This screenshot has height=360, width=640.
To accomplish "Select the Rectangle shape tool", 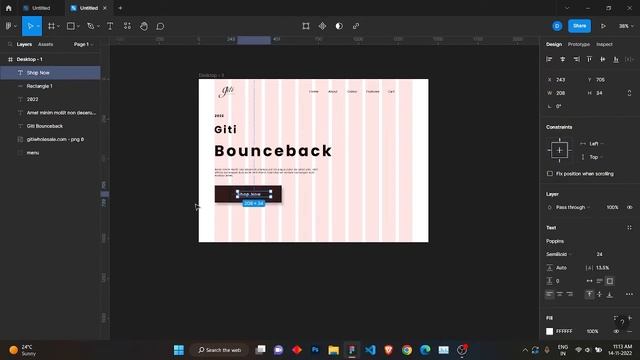I will tap(71, 26).
